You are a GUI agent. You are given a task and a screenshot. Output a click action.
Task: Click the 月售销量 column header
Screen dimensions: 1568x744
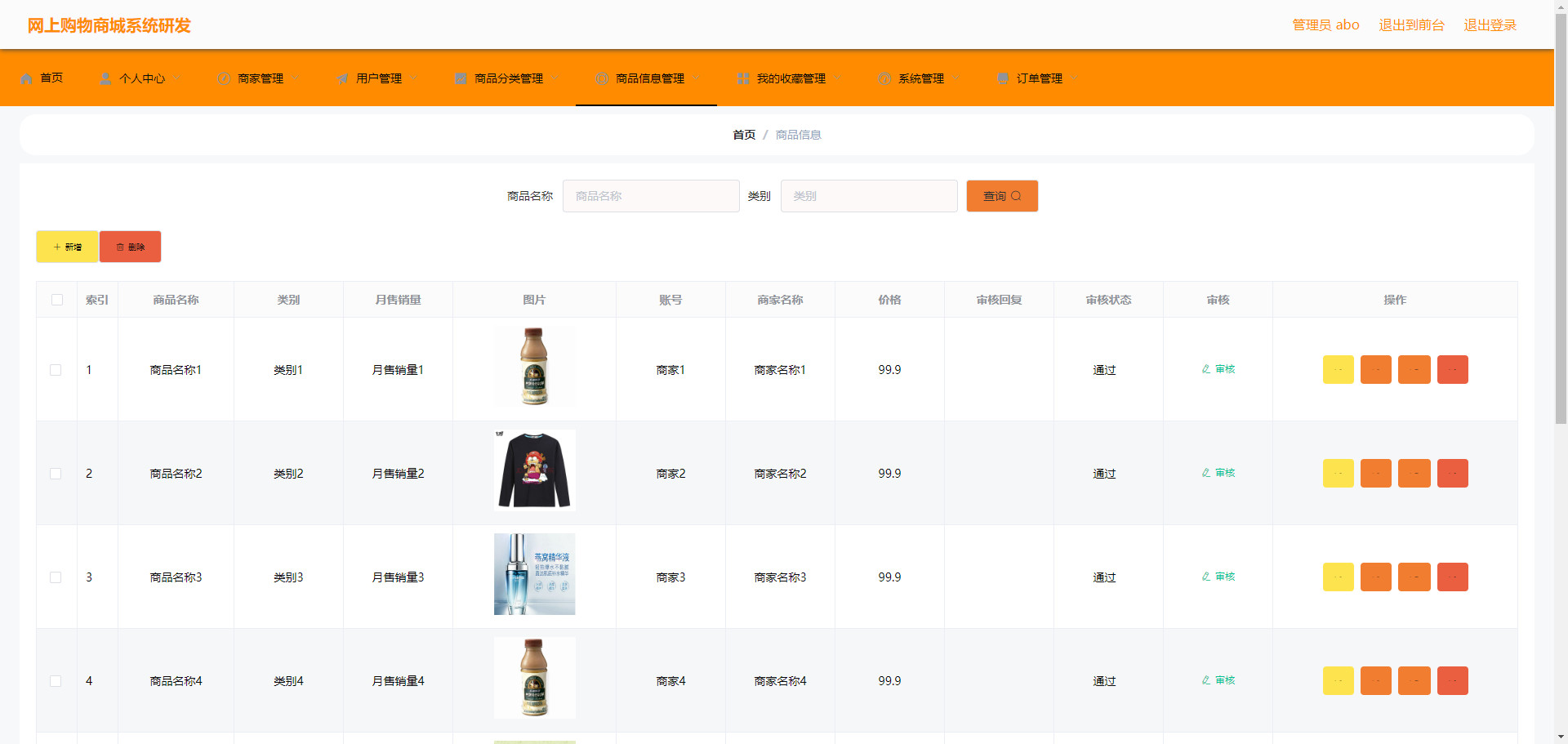click(x=398, y=300)
